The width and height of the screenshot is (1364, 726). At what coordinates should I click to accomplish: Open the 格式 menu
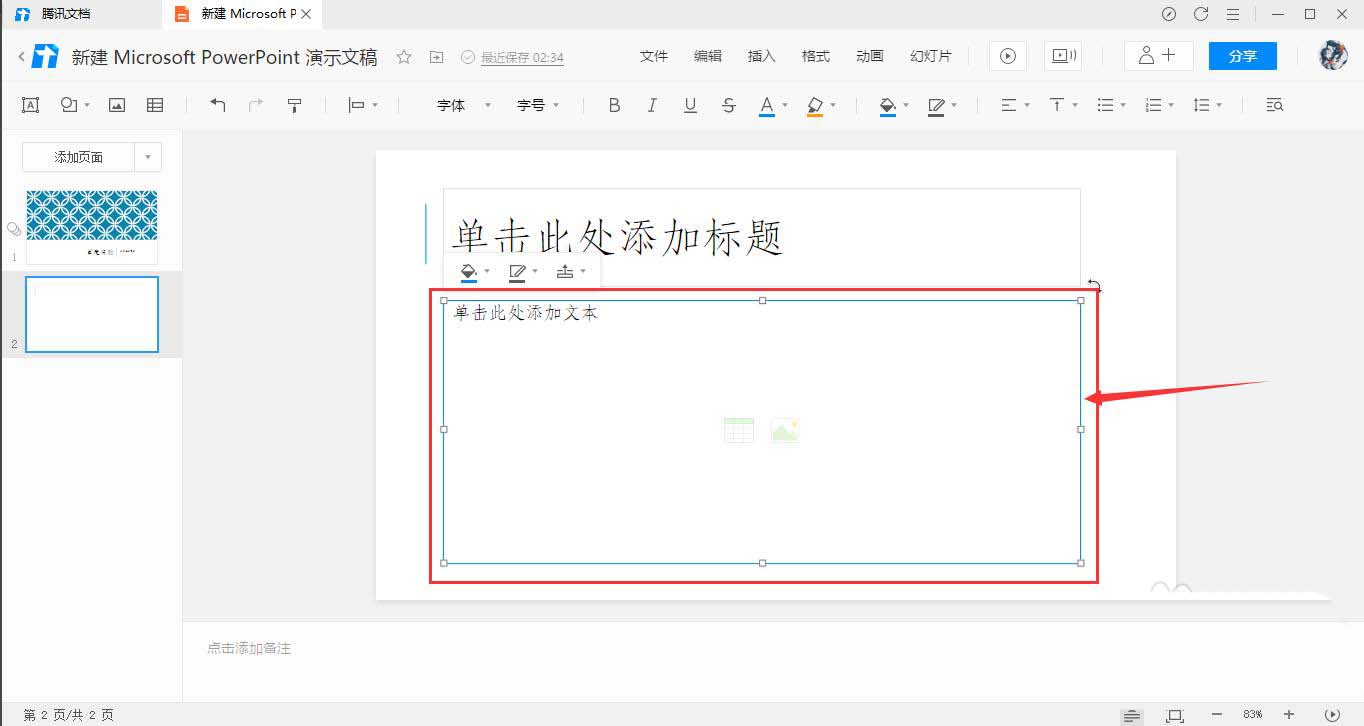click(816, 56)
